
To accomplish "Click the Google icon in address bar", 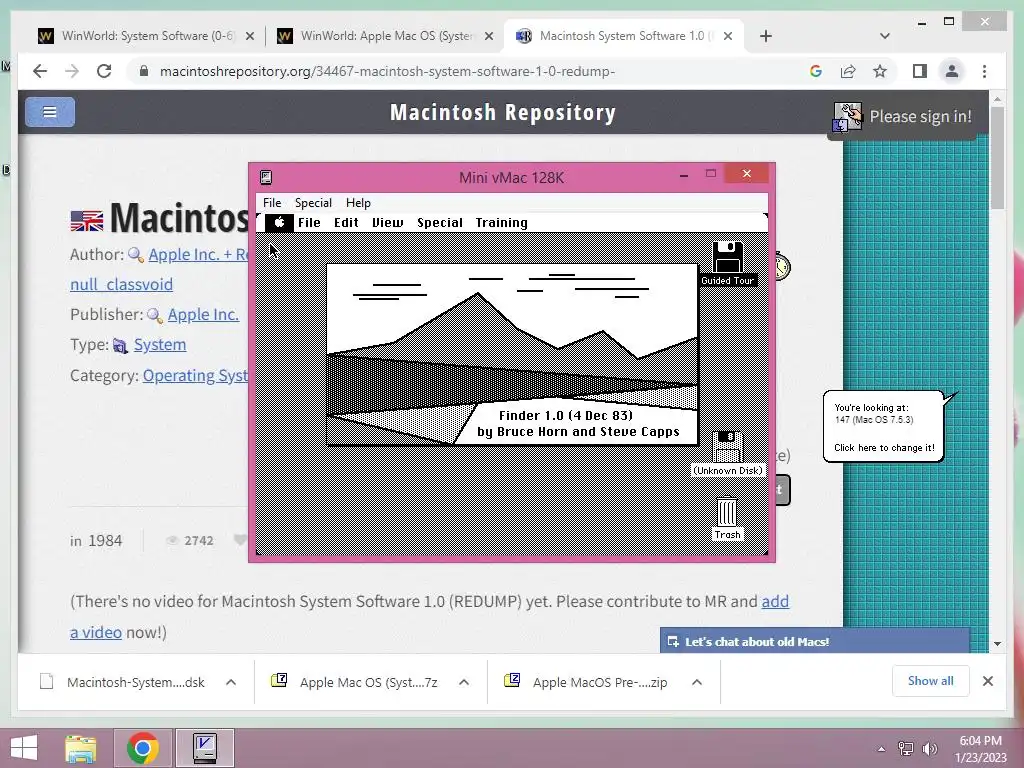I will click(816, 71).
